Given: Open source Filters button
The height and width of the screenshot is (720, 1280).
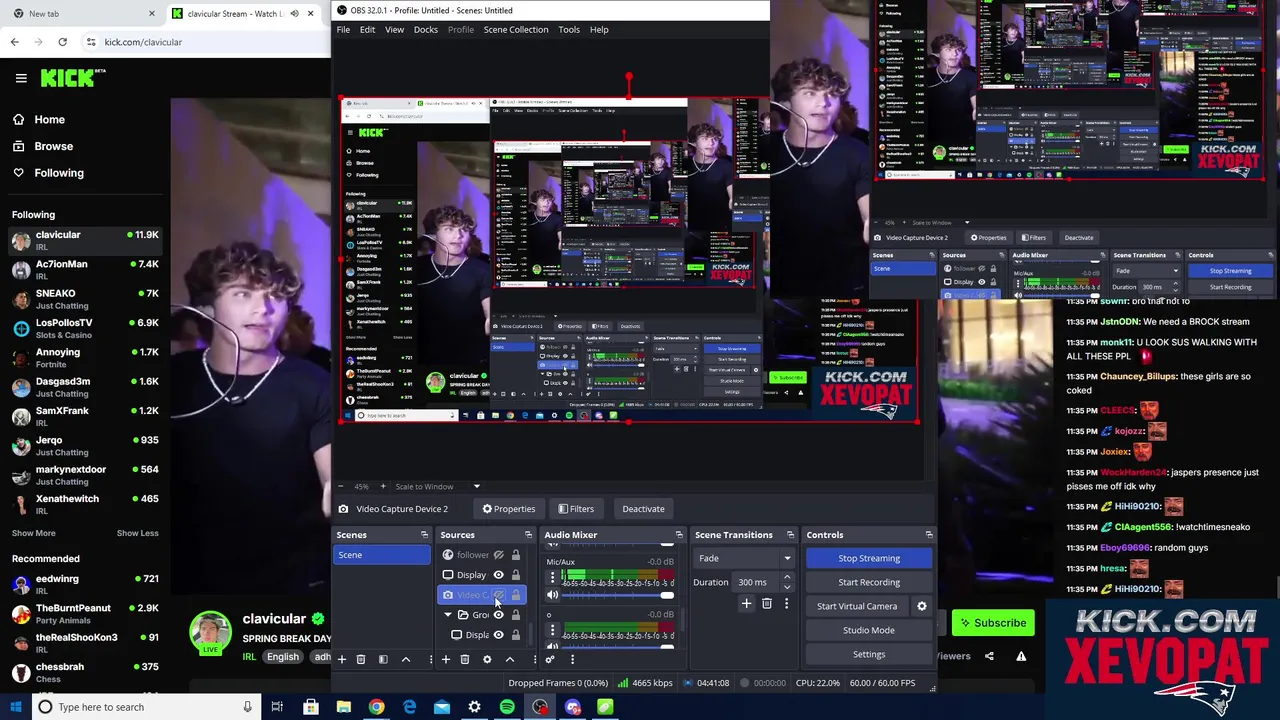Looking at the screenshot, I should (x=576, y=509).
